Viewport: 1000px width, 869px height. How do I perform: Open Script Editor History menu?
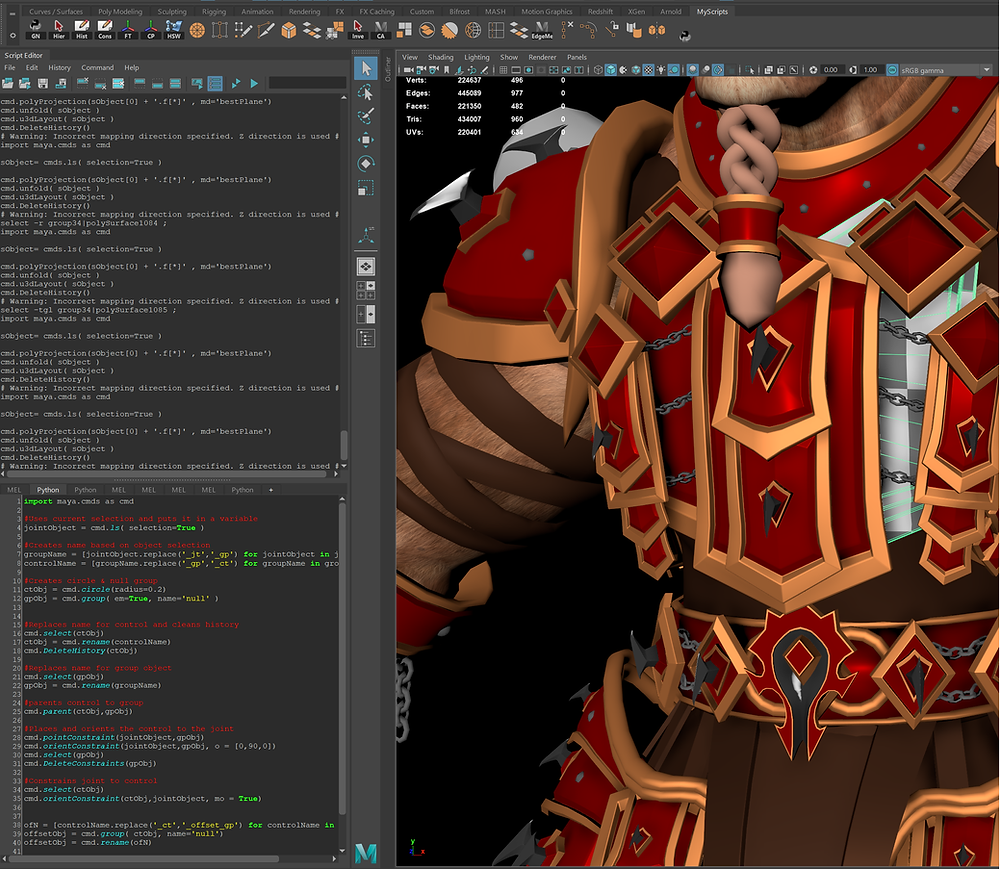[59, 68]
